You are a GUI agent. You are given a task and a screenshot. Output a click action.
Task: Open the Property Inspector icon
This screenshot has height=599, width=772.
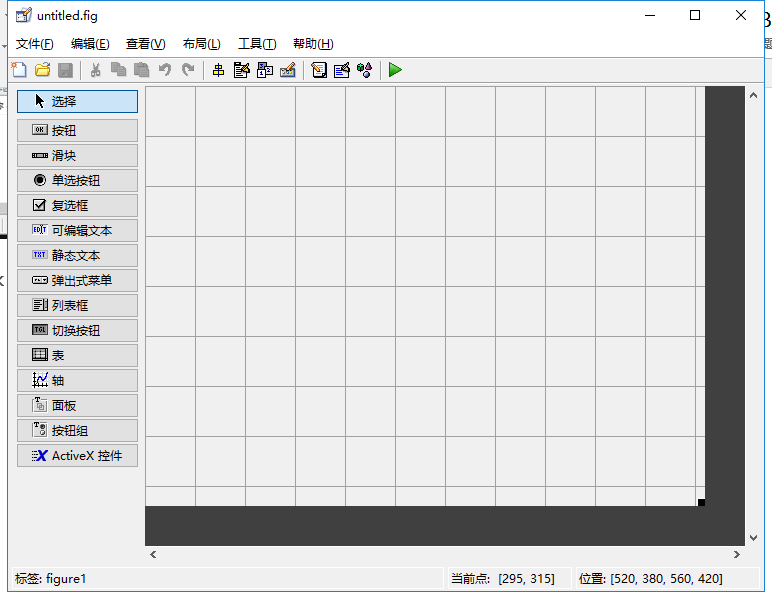tap(342, 70)
